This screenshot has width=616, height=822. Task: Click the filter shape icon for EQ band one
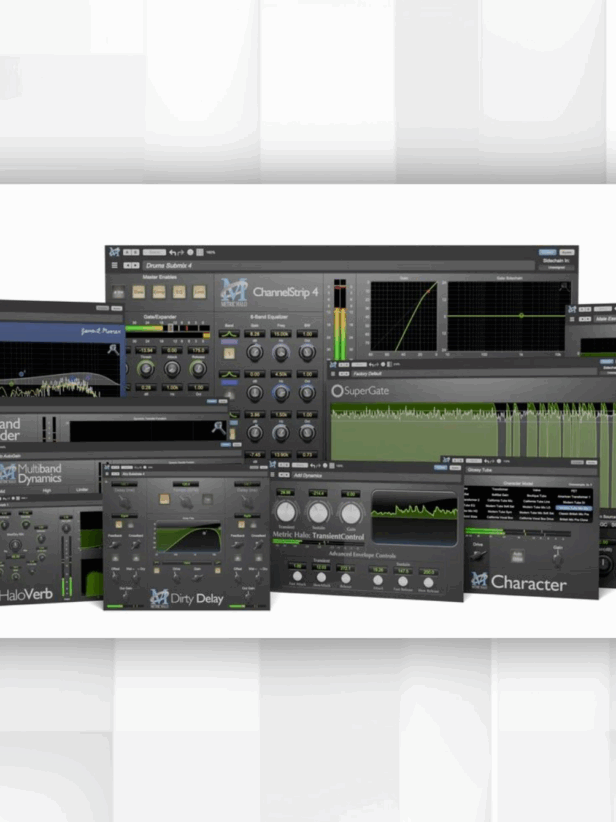click(229, 334)
